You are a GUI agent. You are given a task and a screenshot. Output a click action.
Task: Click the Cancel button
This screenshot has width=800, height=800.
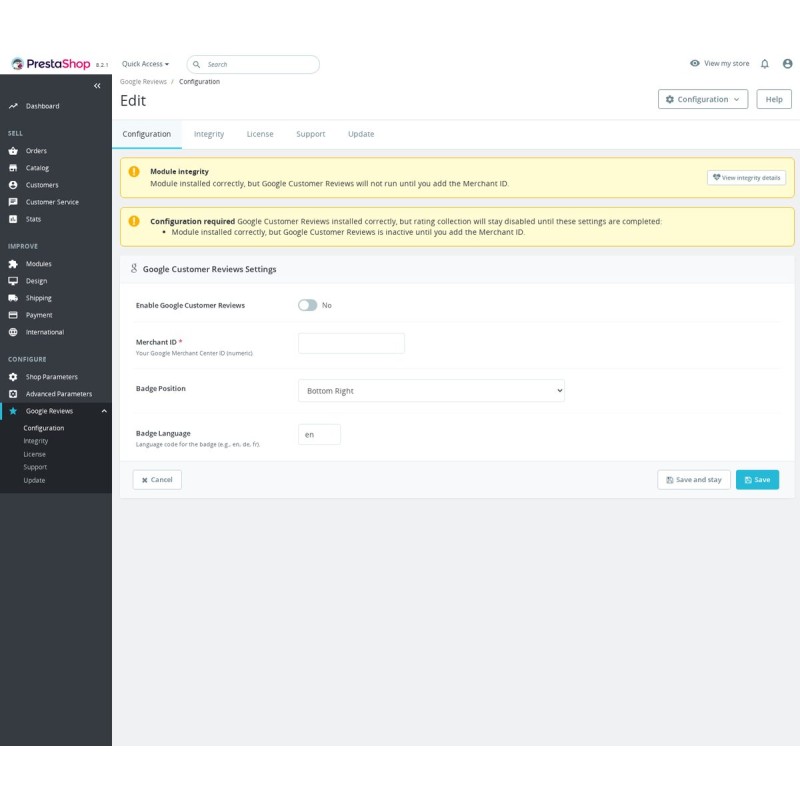coord(157,480)
